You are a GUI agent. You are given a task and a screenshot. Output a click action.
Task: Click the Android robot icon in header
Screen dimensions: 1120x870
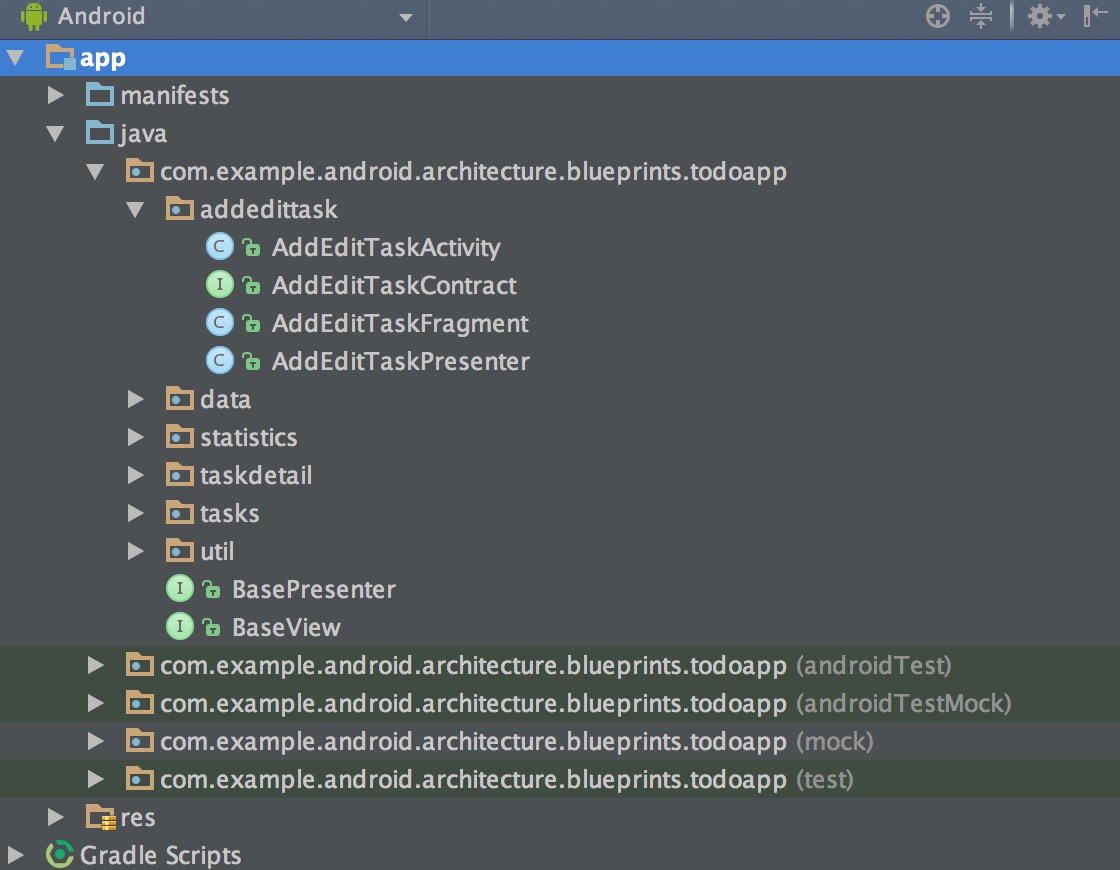33,16
